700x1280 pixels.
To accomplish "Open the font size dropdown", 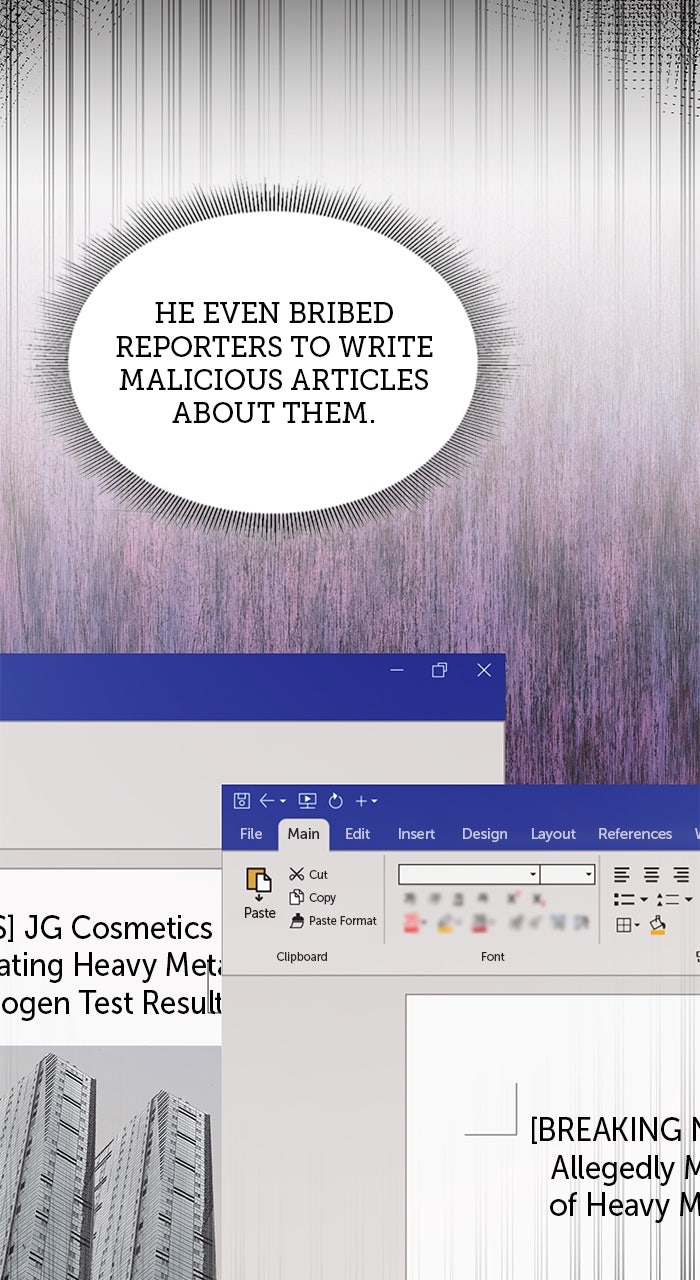I will point(588,875).
